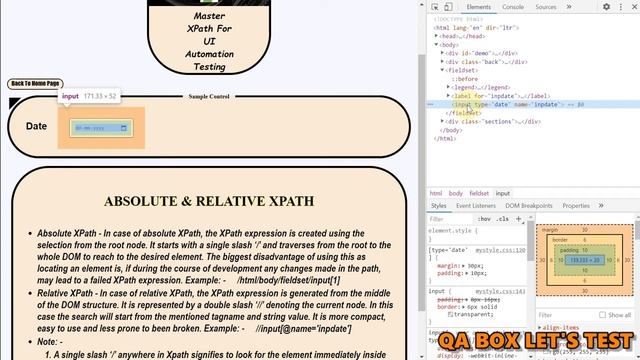Activate the inspect element picker icon

(x=435, y=7)
